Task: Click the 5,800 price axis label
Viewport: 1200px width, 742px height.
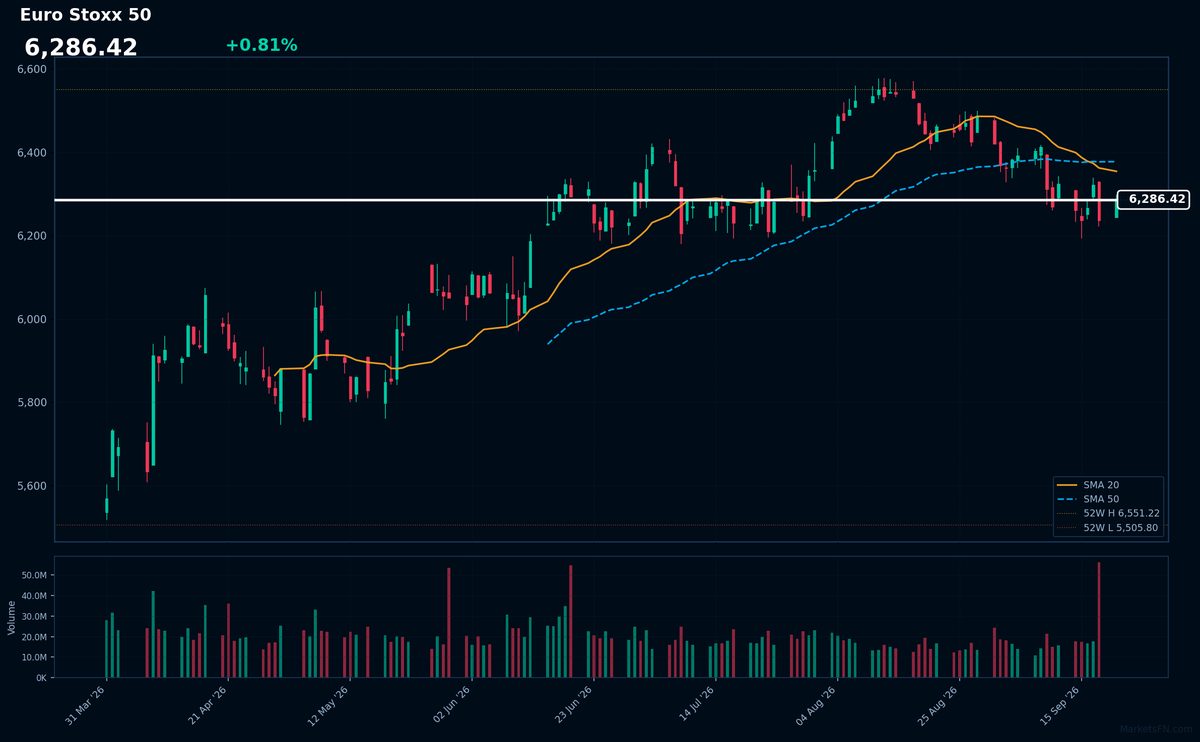Action: pos(32,403)
